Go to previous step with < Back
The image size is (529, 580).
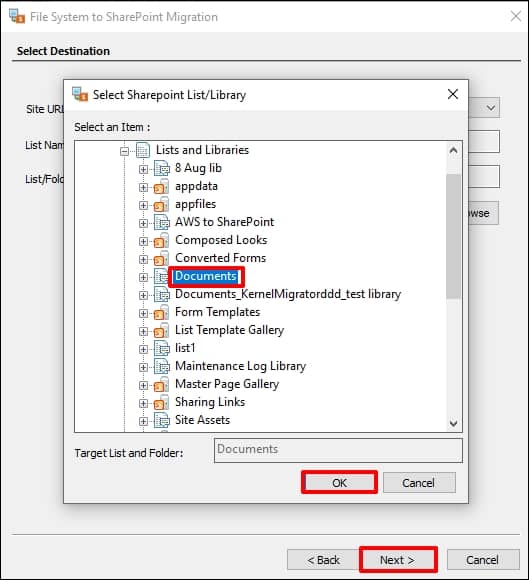pos(323,560)
